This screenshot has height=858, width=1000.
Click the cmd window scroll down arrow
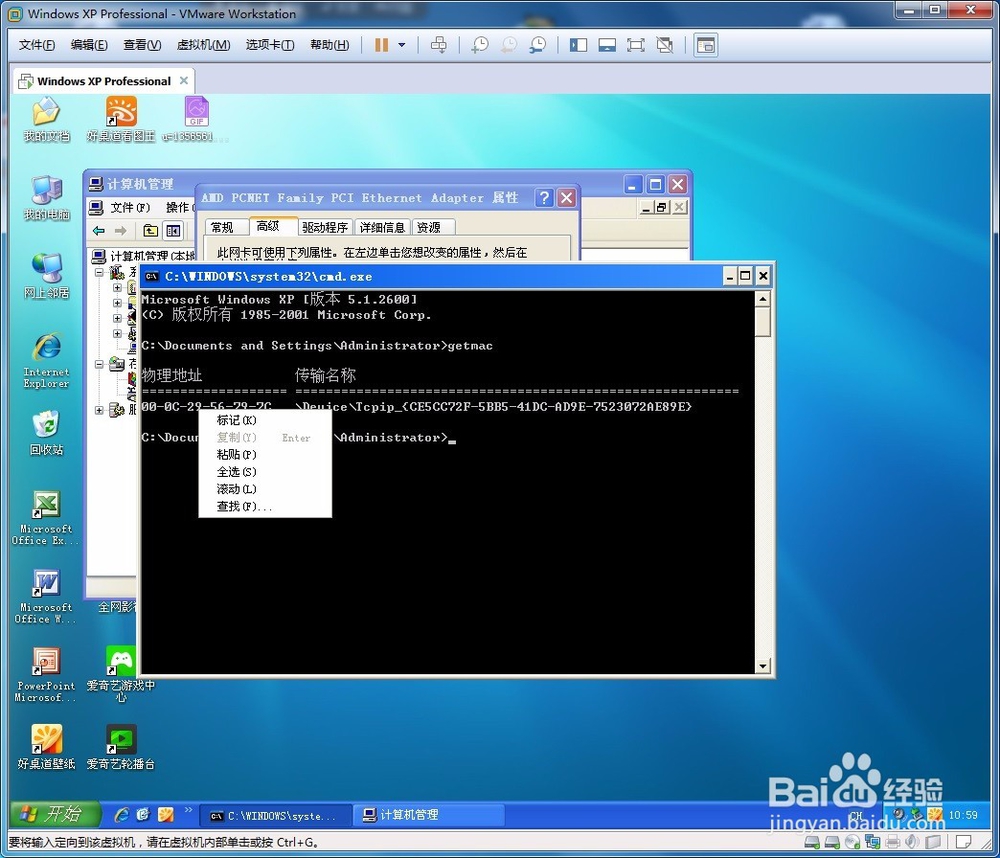[763, 666]
